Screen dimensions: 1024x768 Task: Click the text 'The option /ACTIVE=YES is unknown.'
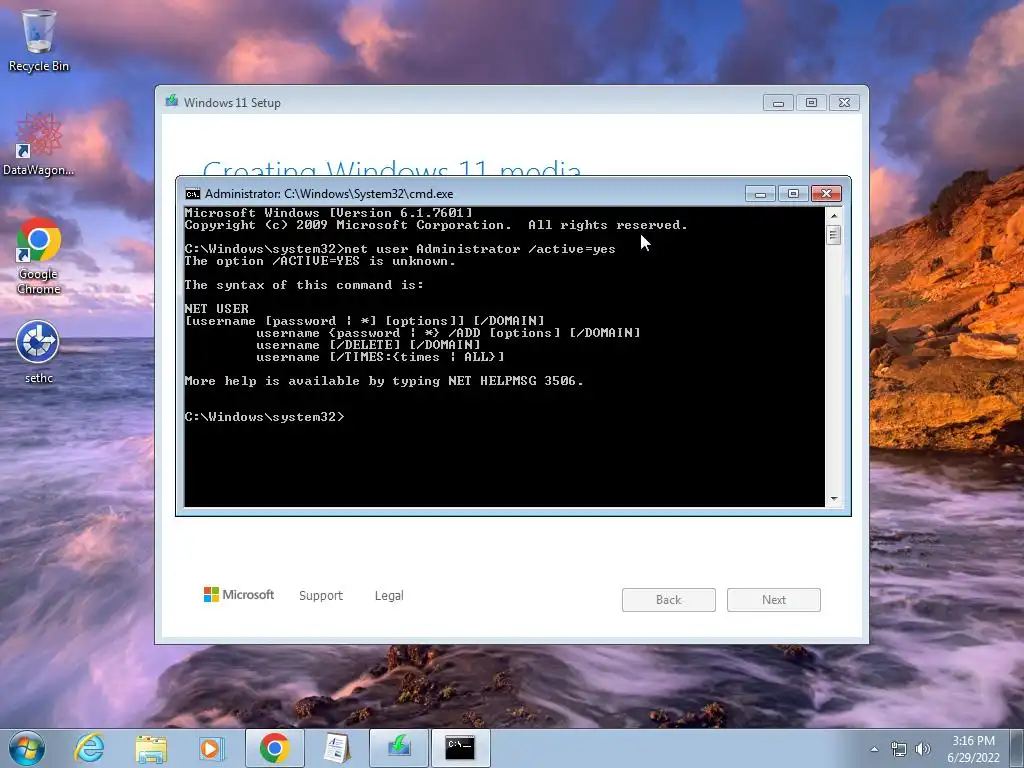[320, 261]
